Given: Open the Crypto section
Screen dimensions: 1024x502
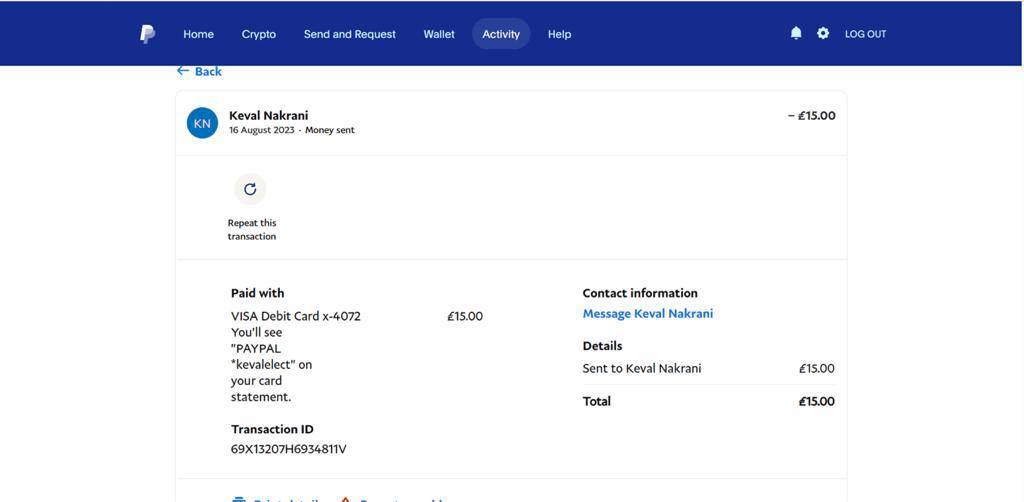Looking at the screenshot, I should pyautogui.click(x=258, y=34).
